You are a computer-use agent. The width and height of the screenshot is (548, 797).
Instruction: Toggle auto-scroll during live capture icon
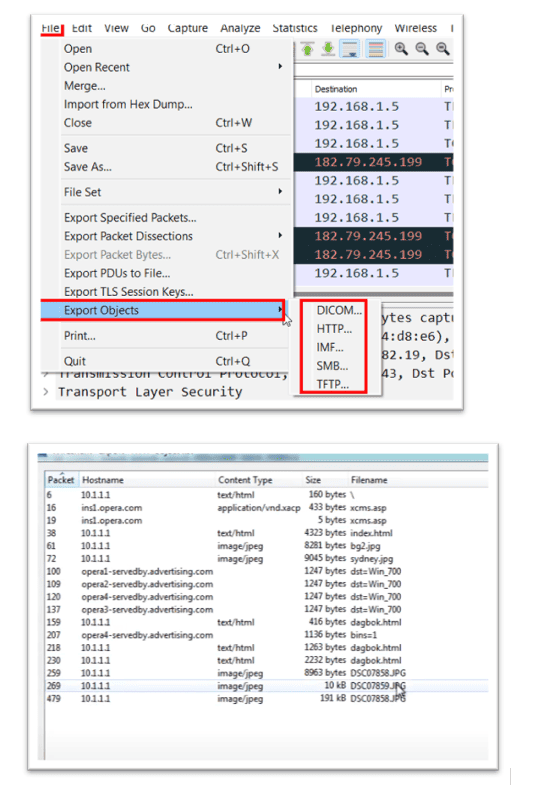350,49
